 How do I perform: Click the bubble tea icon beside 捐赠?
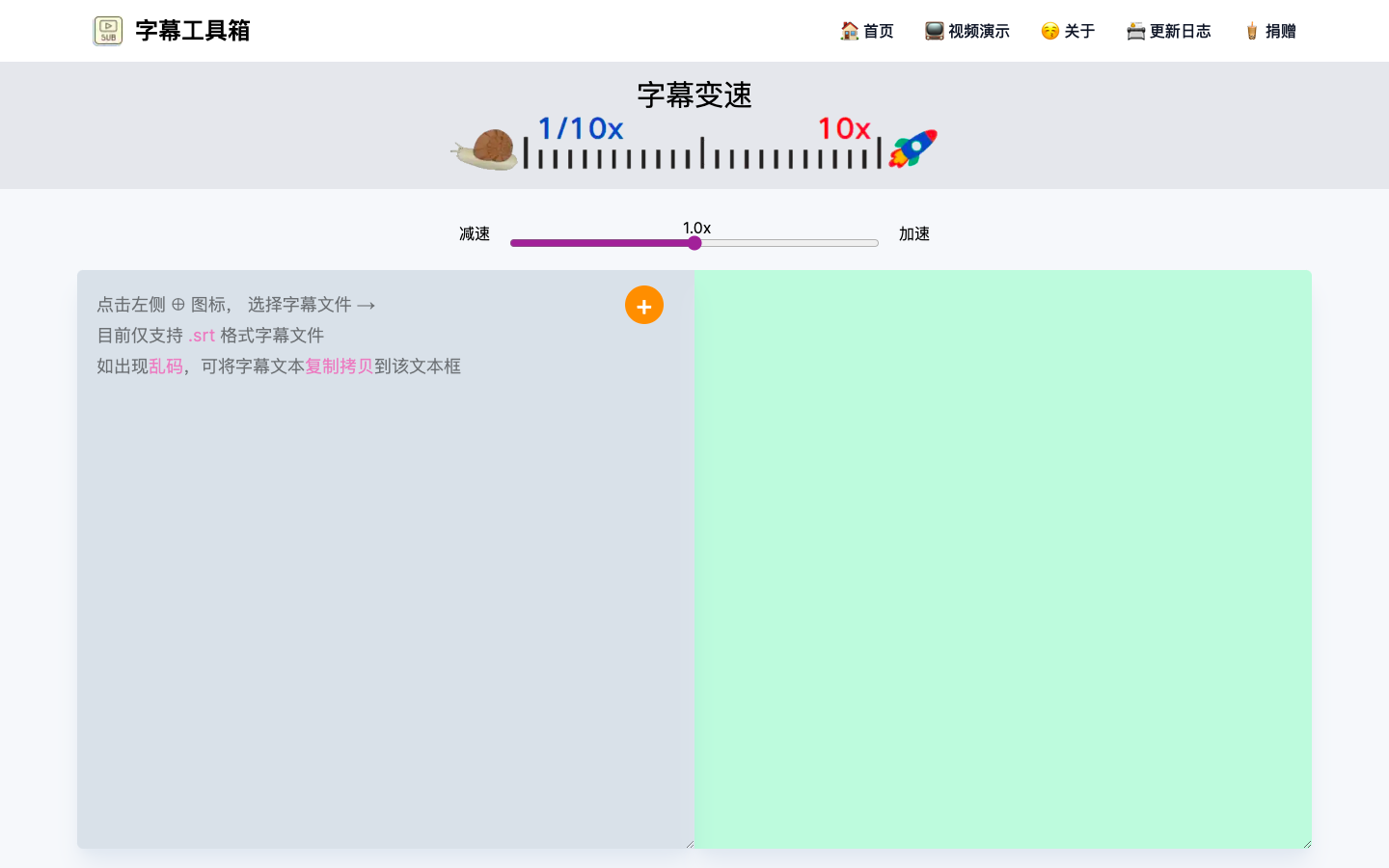tap(1251, 30)
